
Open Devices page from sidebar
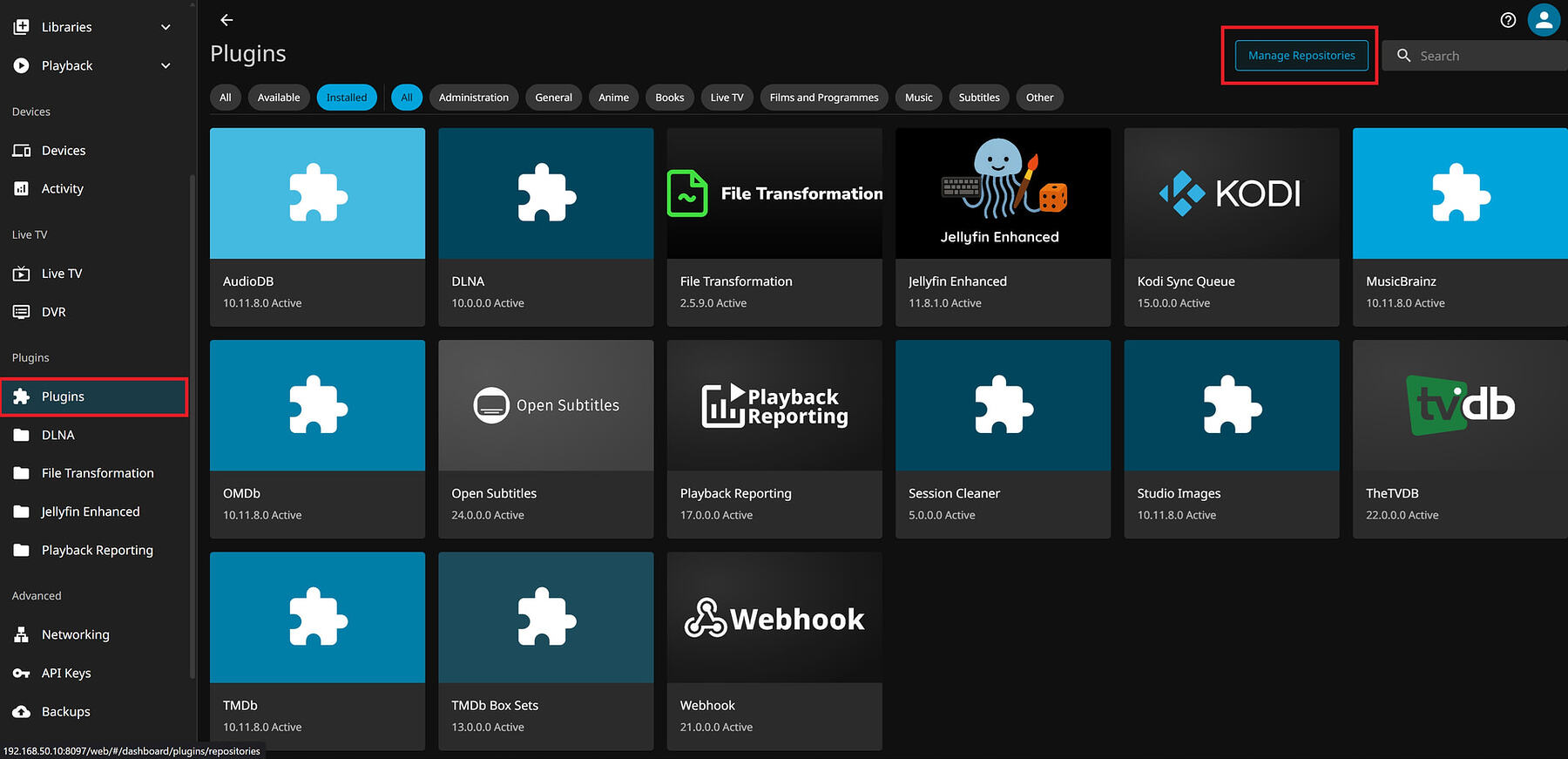(94, 151)
